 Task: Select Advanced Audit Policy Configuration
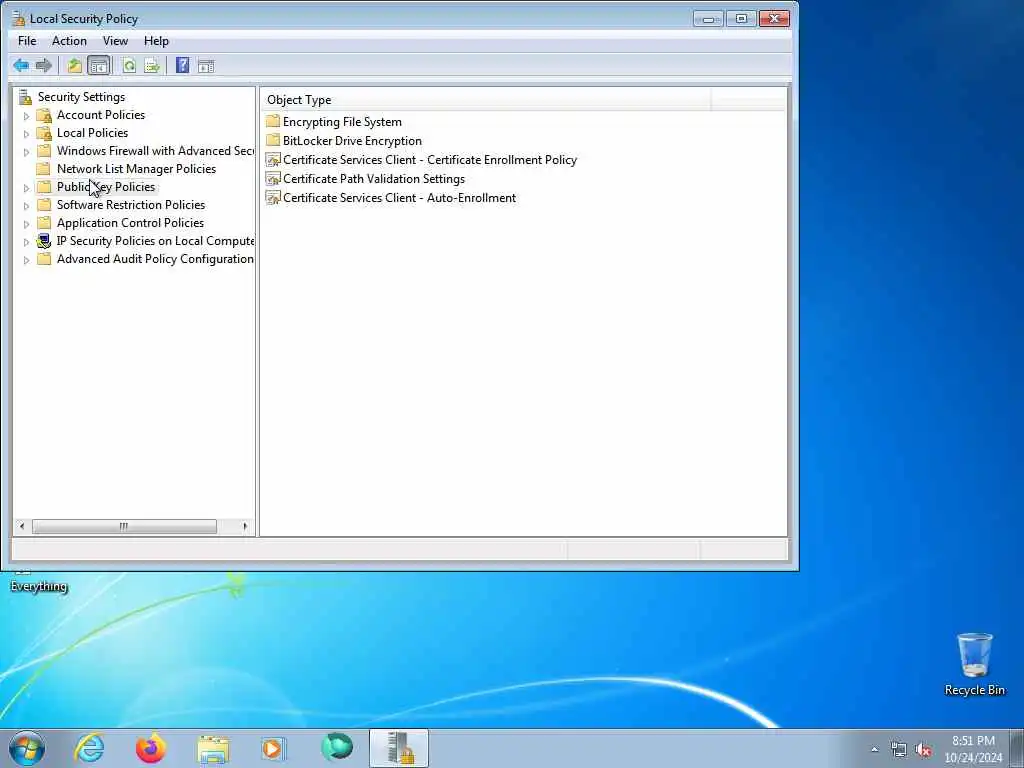pyautogui.click(x=155, y=259)
